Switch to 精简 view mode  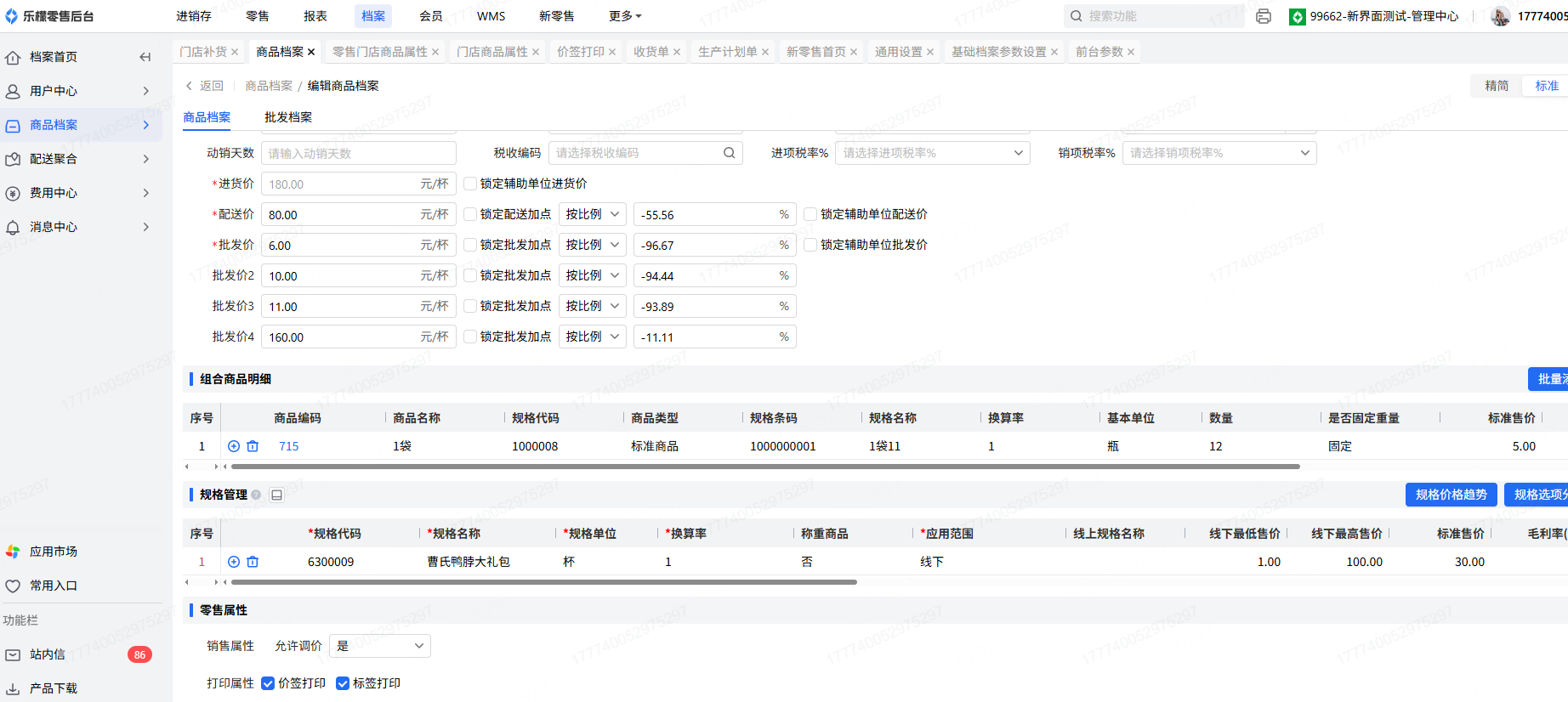(1497, 86)
